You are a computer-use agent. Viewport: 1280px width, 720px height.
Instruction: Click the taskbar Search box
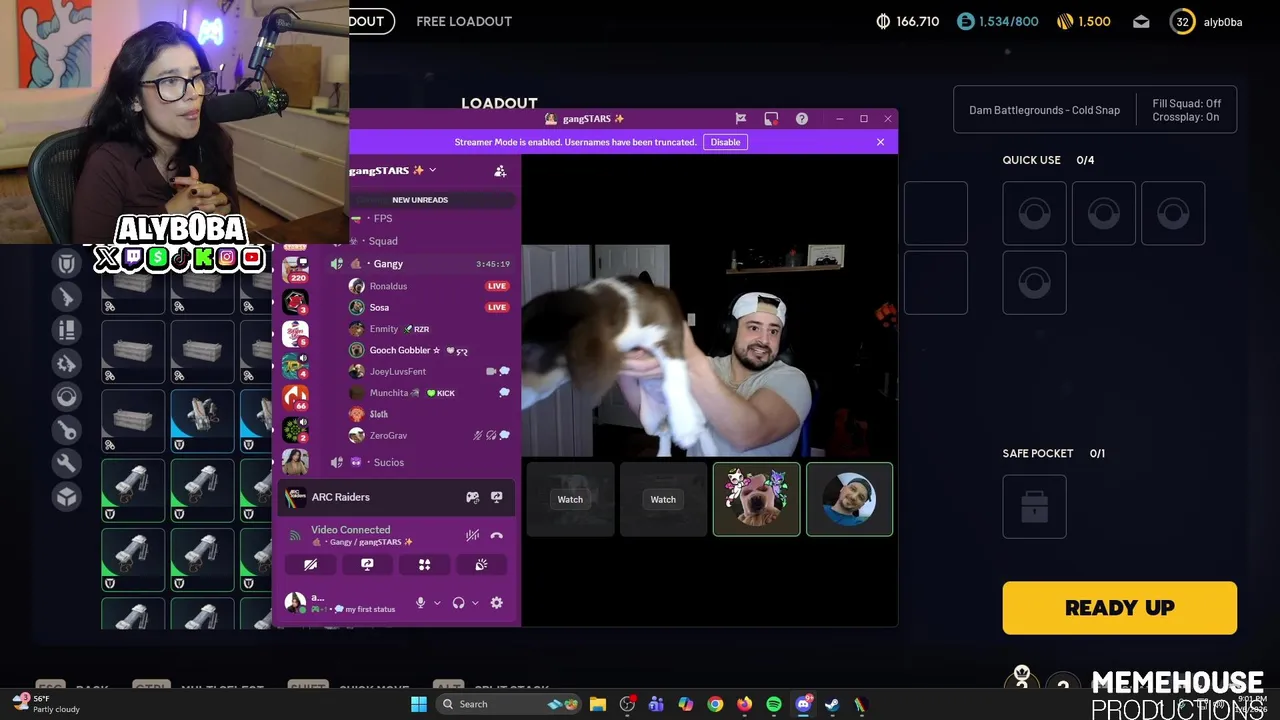click(506, 704)
